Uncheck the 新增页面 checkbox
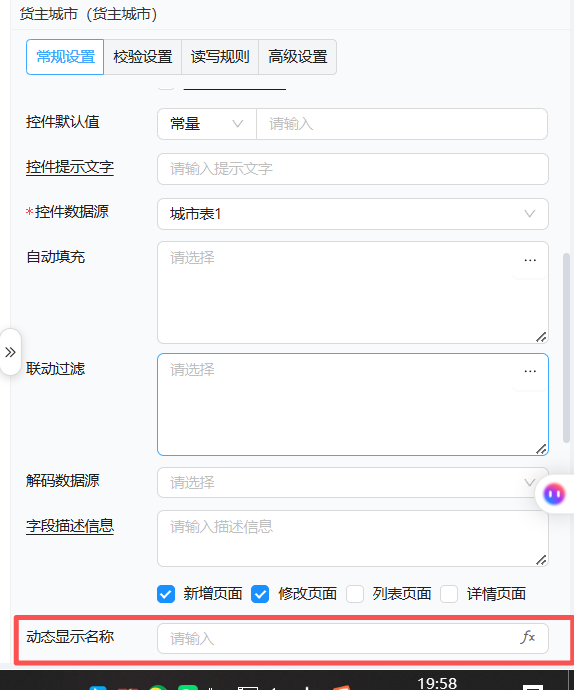 click(166, 594)
